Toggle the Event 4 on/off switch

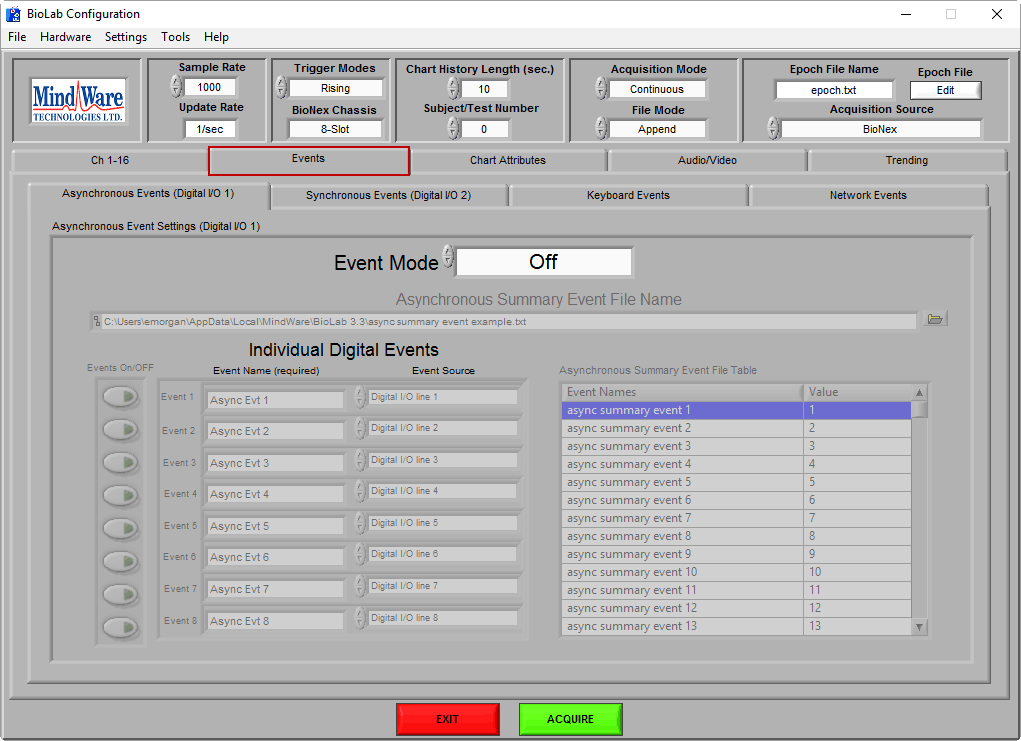(121, 496)
